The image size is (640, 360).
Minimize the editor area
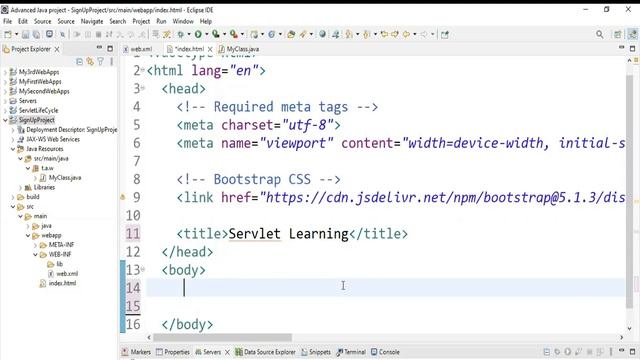621,48
